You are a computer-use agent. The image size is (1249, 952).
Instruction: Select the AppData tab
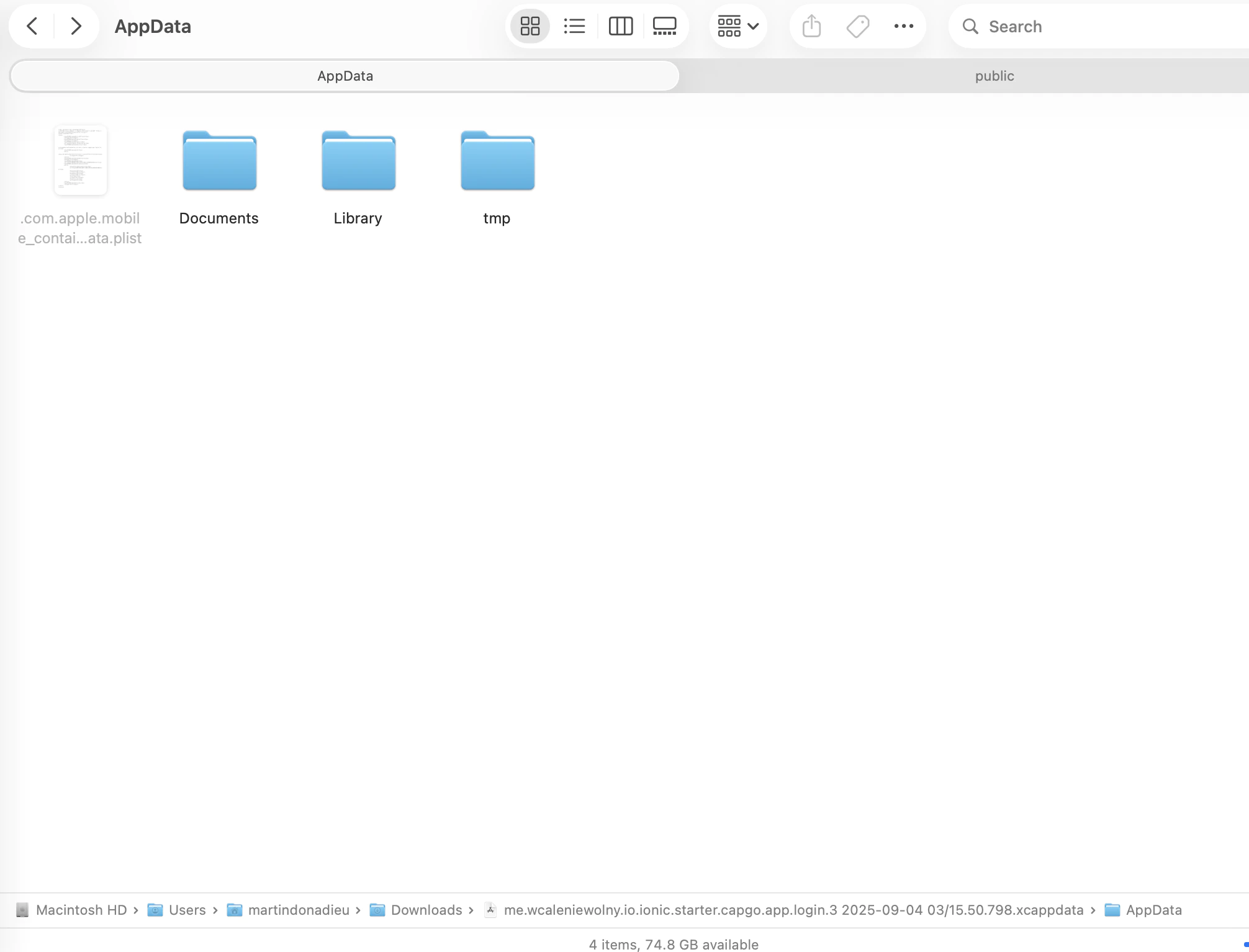click(x=345, y=76)
